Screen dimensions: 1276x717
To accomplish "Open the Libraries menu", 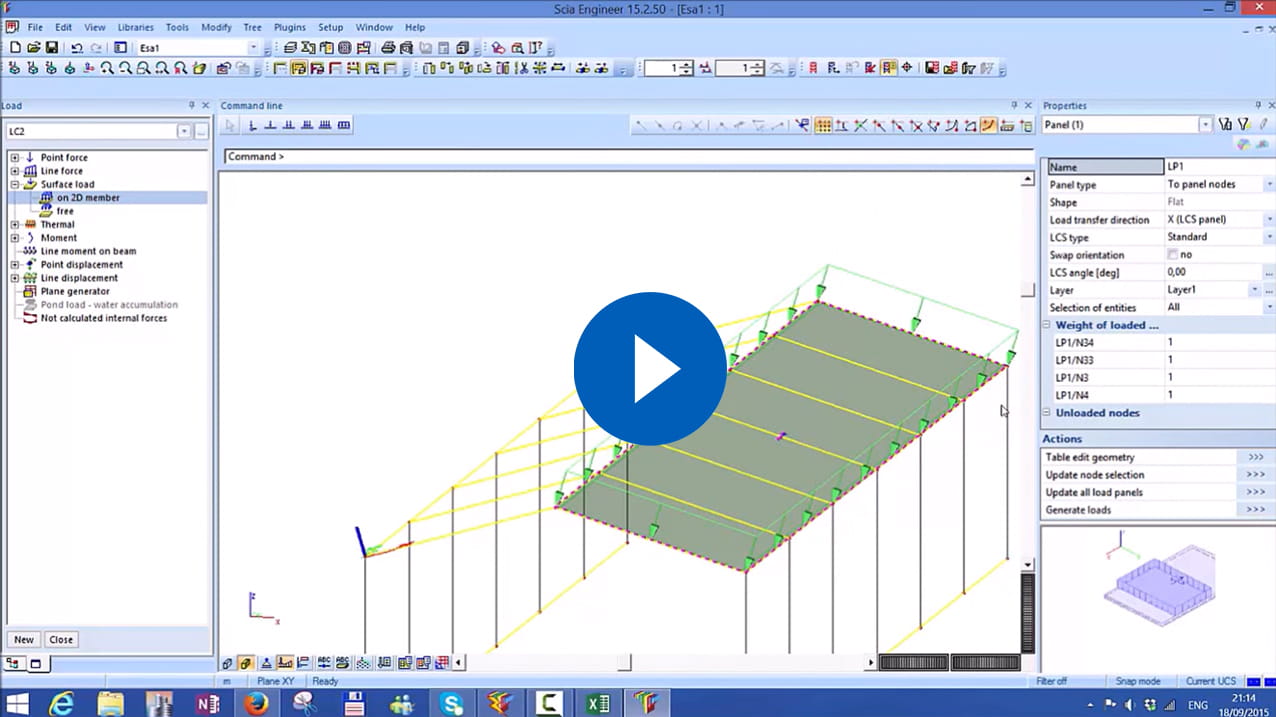I will (136, 27).
